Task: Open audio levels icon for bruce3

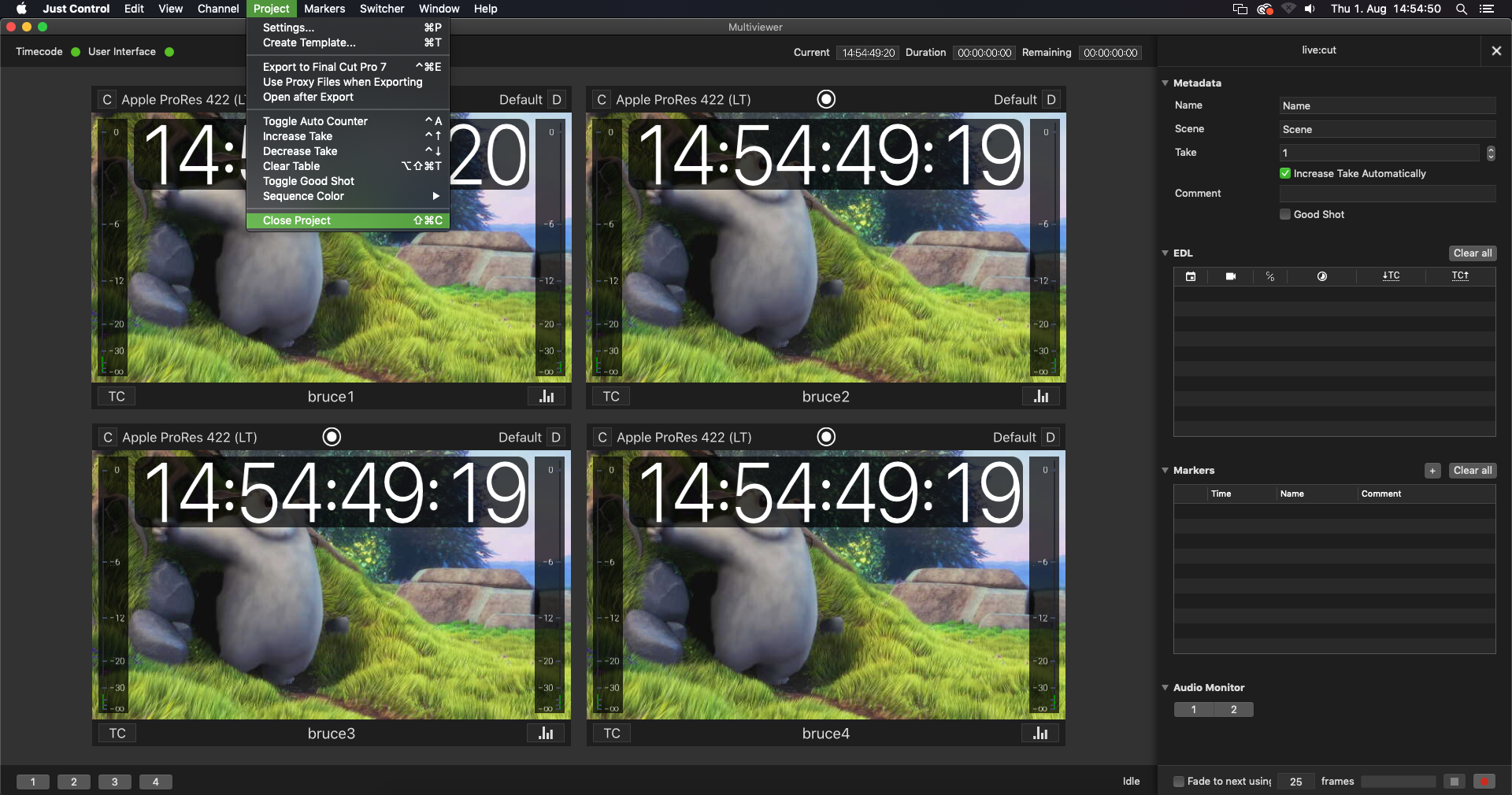Action: coord(547,734)
